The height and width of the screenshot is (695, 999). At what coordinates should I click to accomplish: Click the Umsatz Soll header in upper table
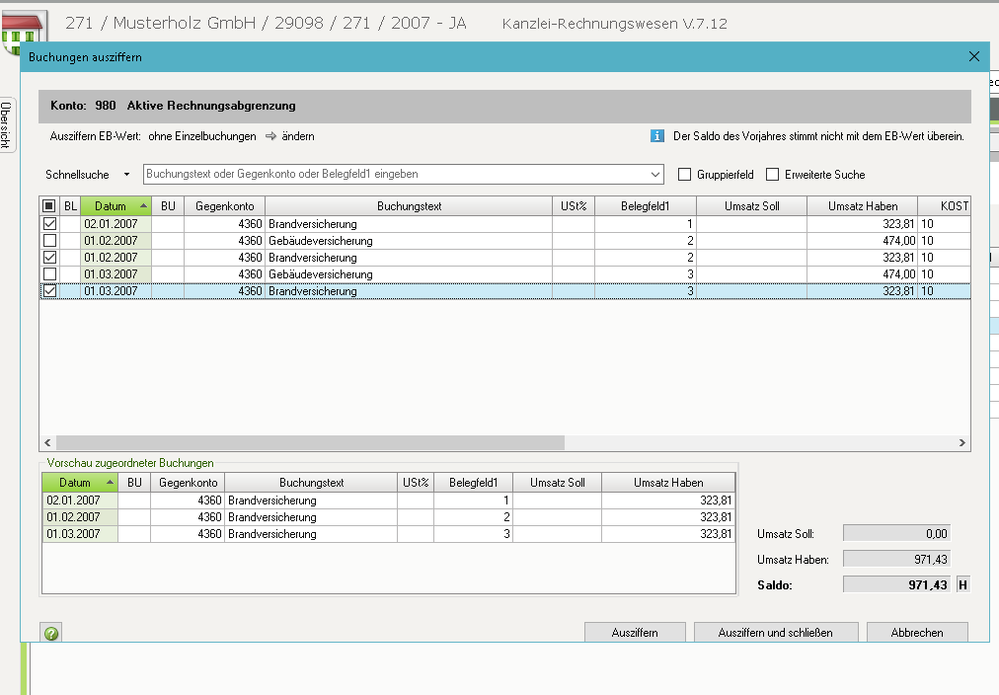(752, 206)
